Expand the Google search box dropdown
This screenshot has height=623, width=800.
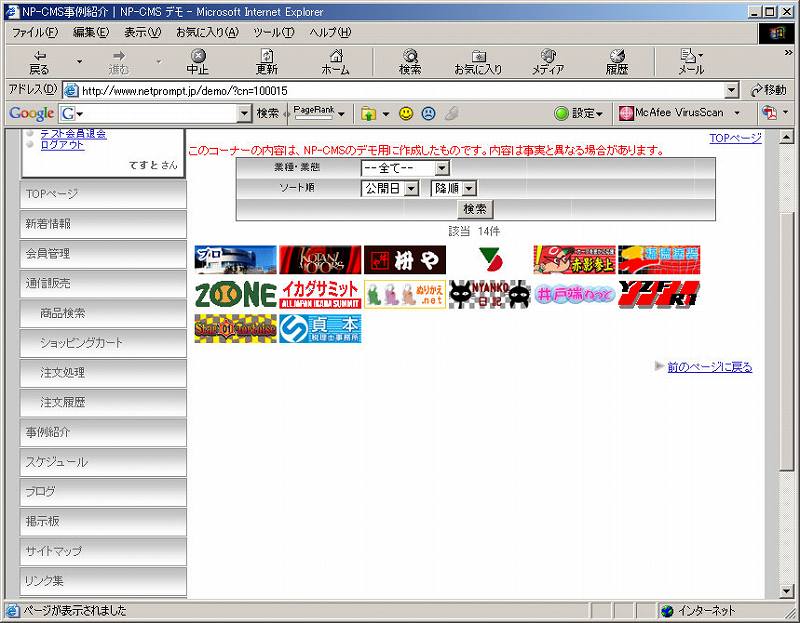[x=245, y=113]
